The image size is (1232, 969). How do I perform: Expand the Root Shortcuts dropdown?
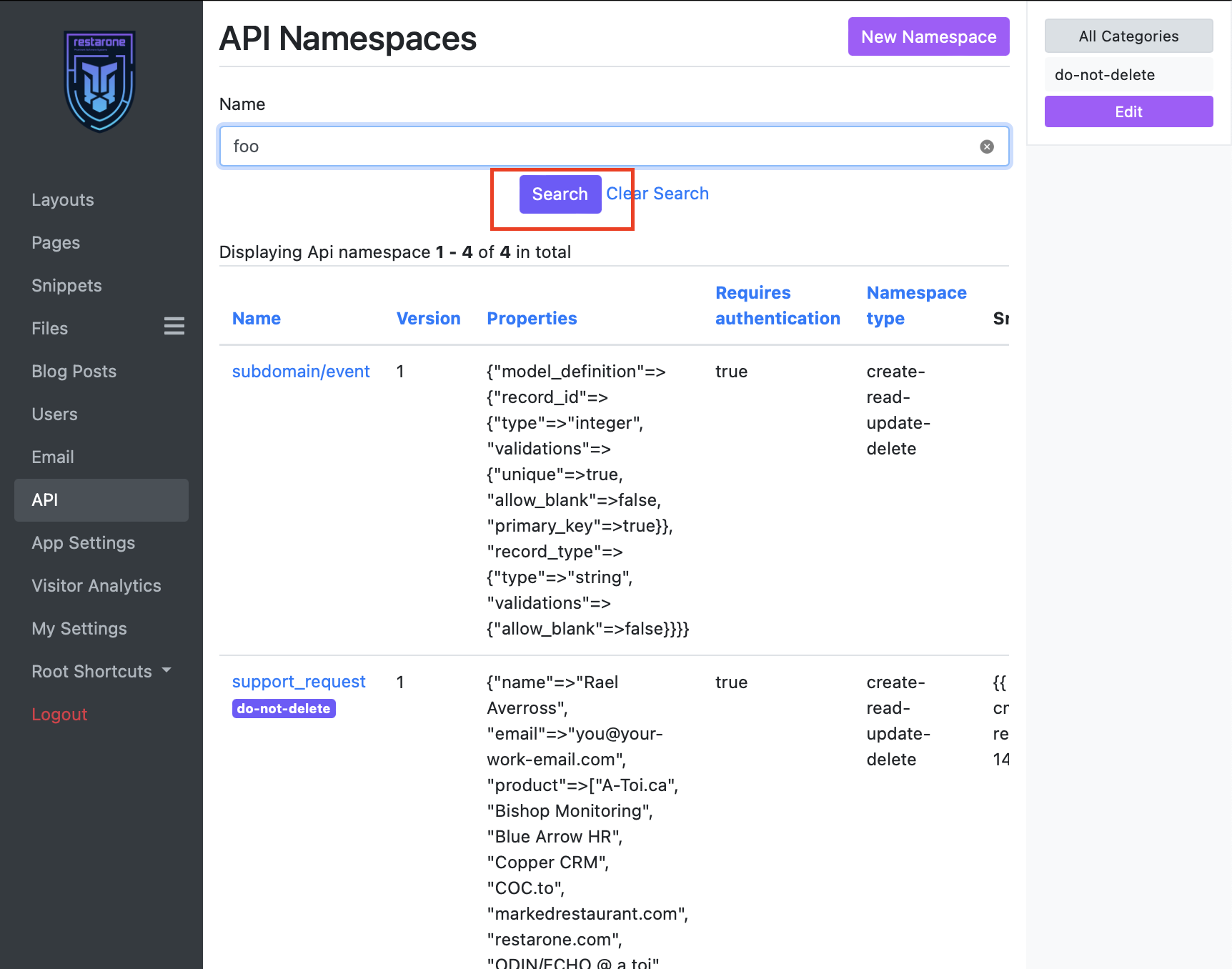click(101, 671)
